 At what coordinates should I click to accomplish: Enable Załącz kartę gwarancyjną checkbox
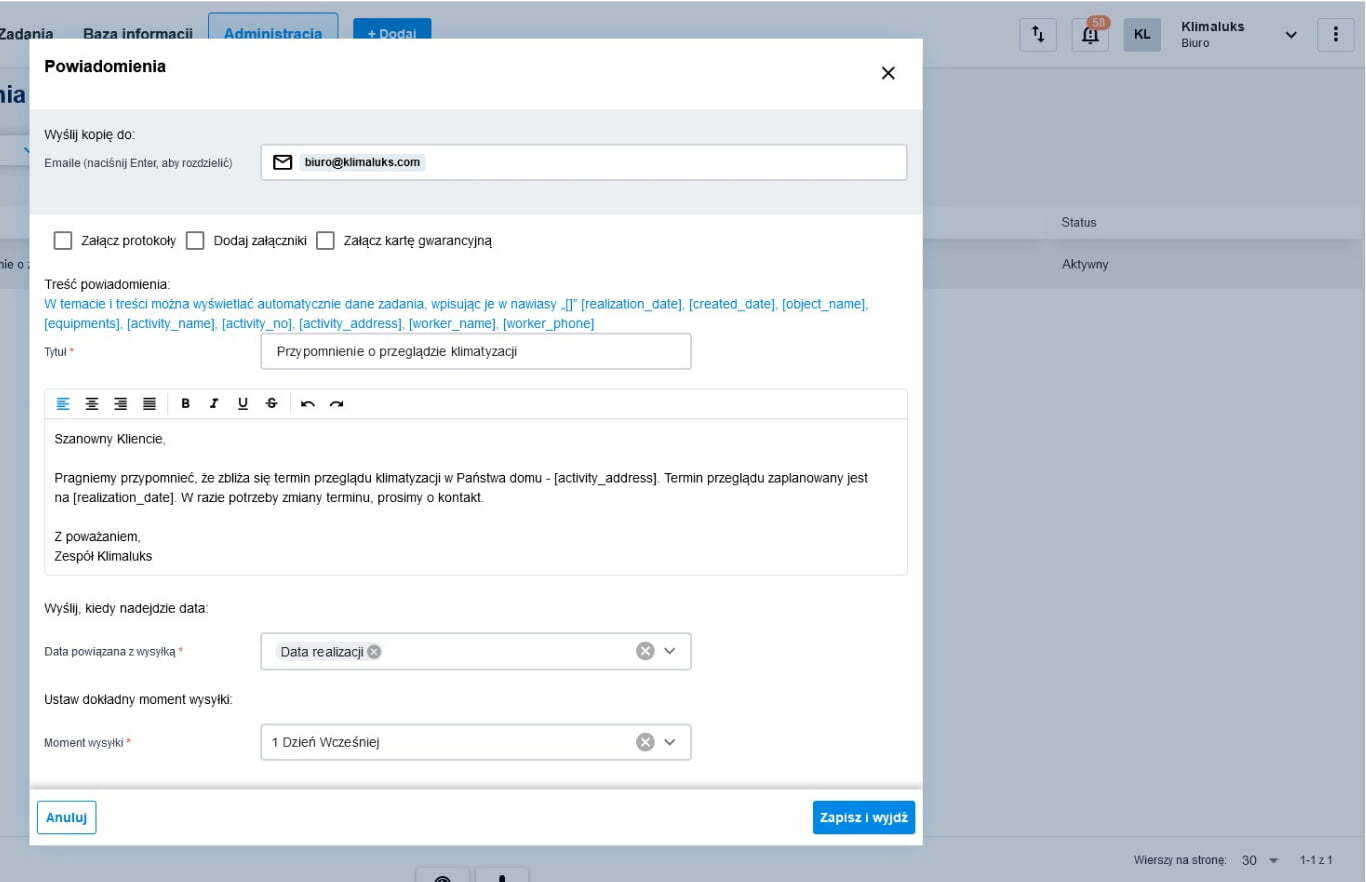pyautogui.click(x=325, y=241)
